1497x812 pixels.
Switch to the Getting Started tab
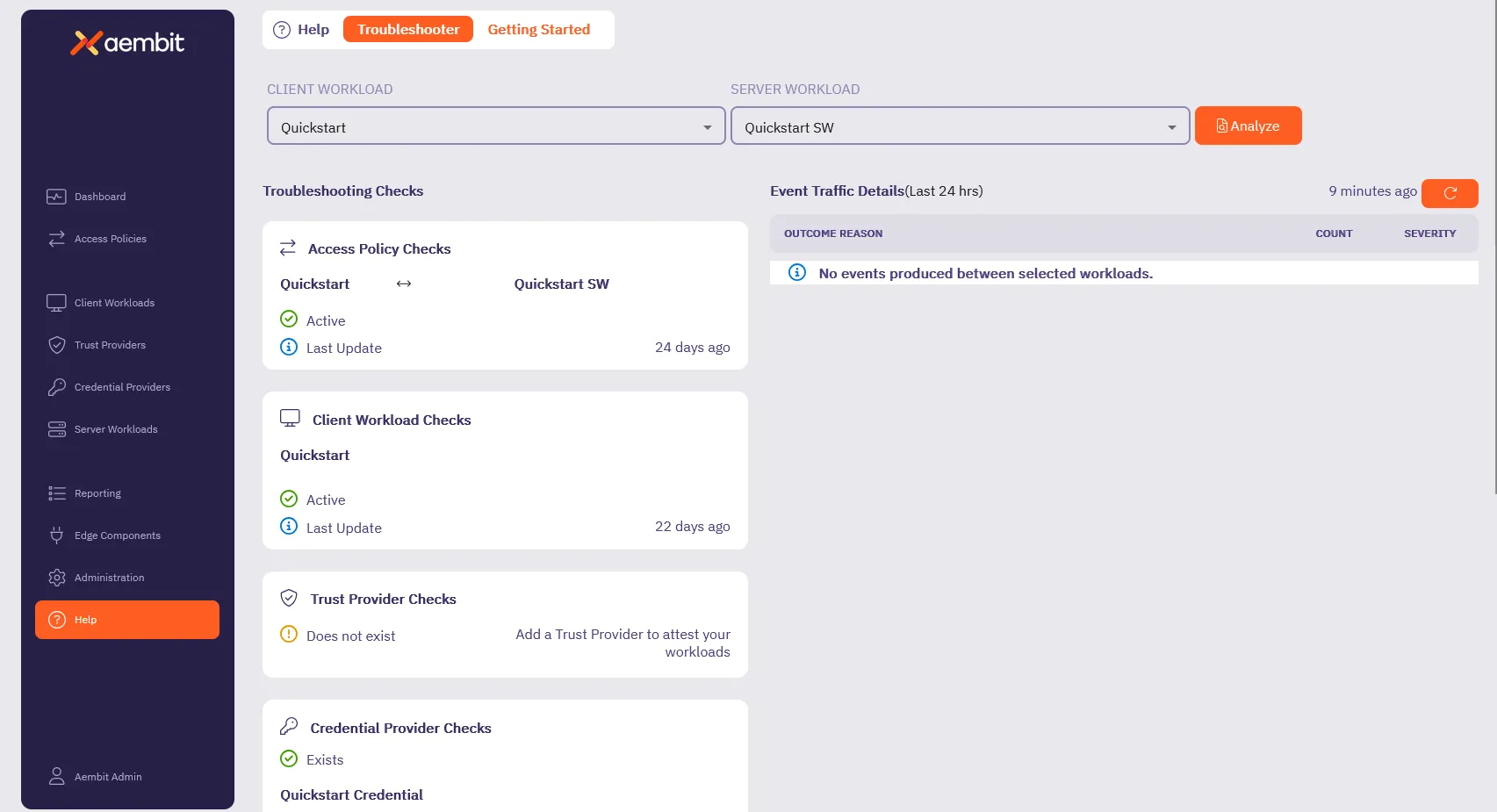538,29
